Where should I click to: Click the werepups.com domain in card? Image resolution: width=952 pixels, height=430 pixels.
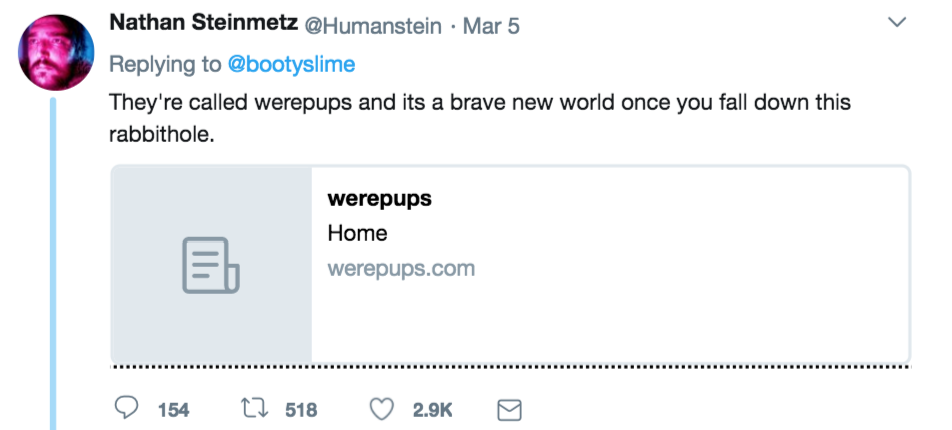[401, 268]
